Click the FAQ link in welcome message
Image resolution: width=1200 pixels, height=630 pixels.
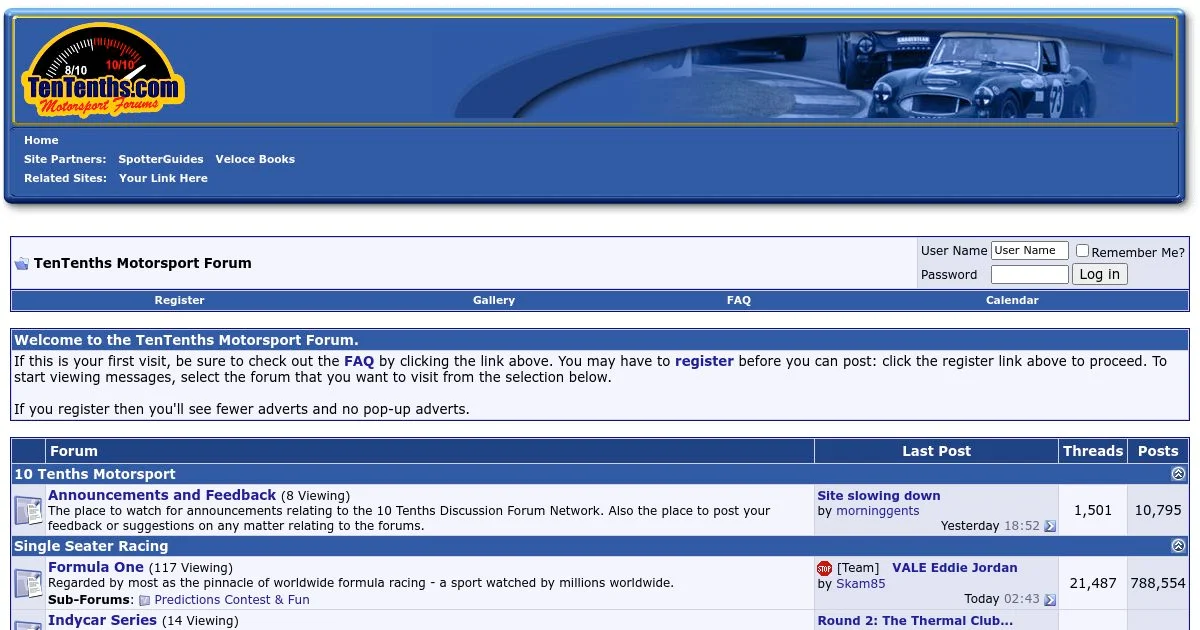pos(359,361)
